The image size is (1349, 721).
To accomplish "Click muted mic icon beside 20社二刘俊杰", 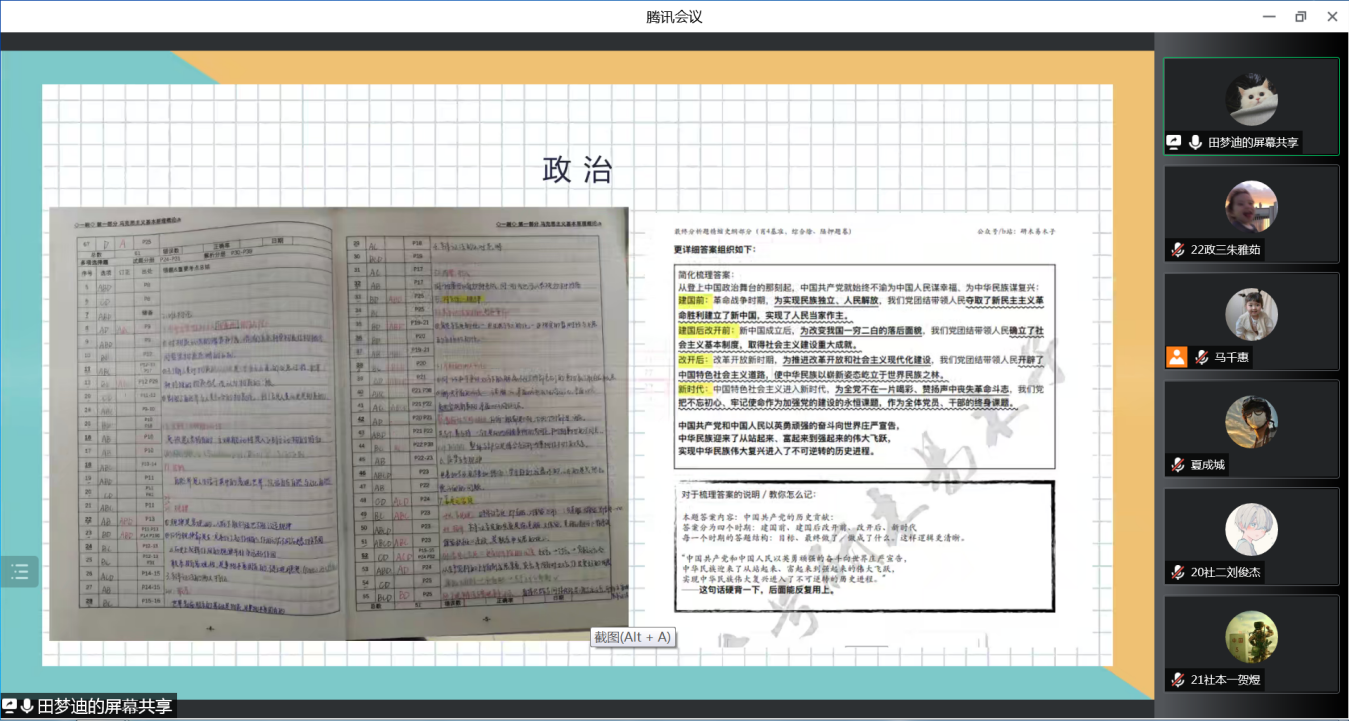I will [1179, 573].
